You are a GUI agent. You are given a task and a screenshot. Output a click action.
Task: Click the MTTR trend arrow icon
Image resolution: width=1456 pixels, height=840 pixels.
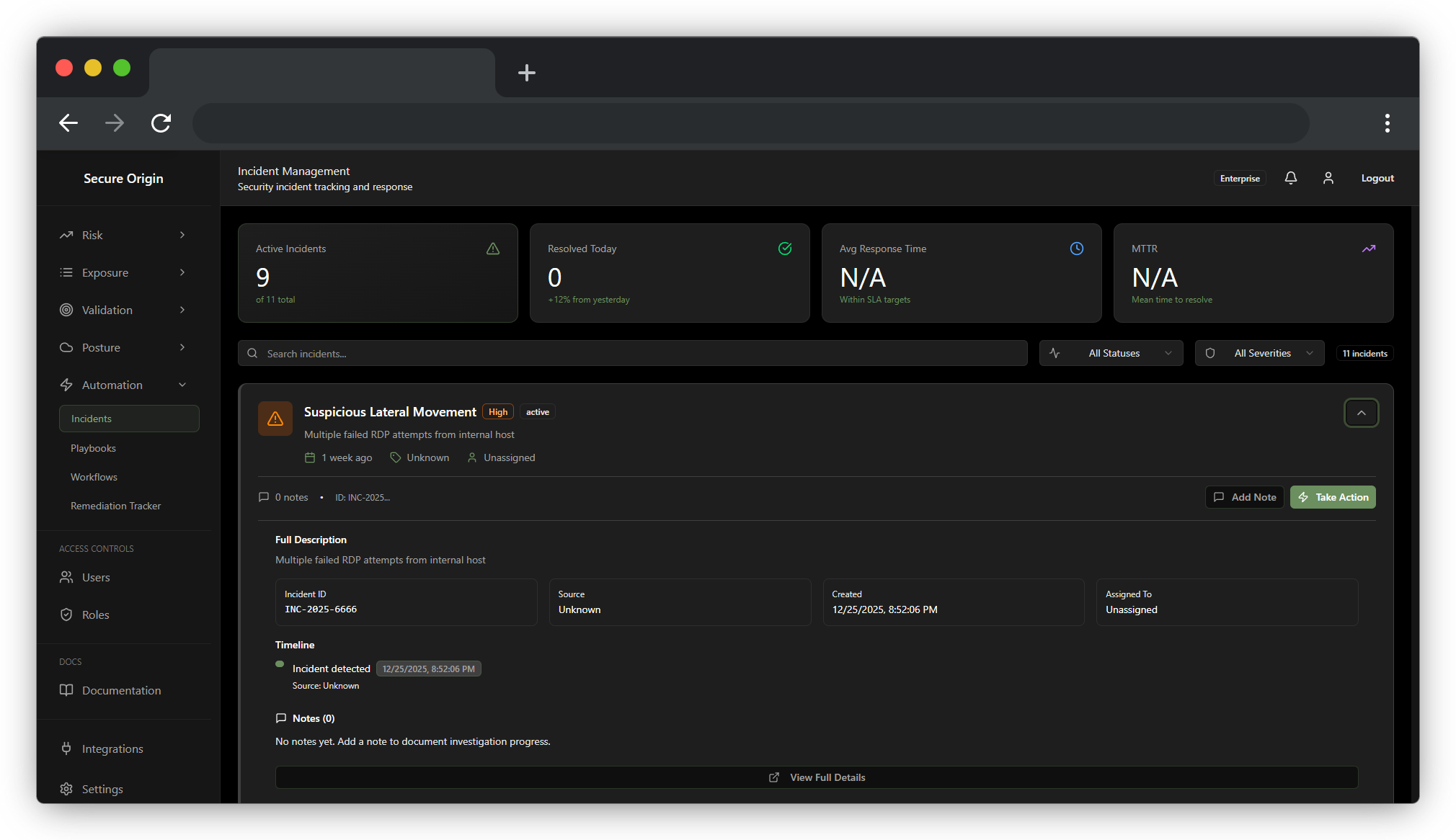(1368, 249)
